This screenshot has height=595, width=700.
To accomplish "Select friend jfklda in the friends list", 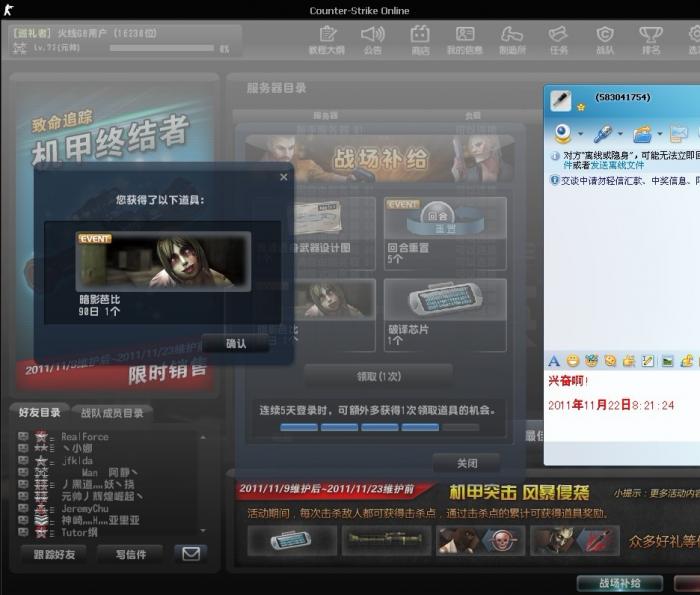I will [x=77, y=461].
